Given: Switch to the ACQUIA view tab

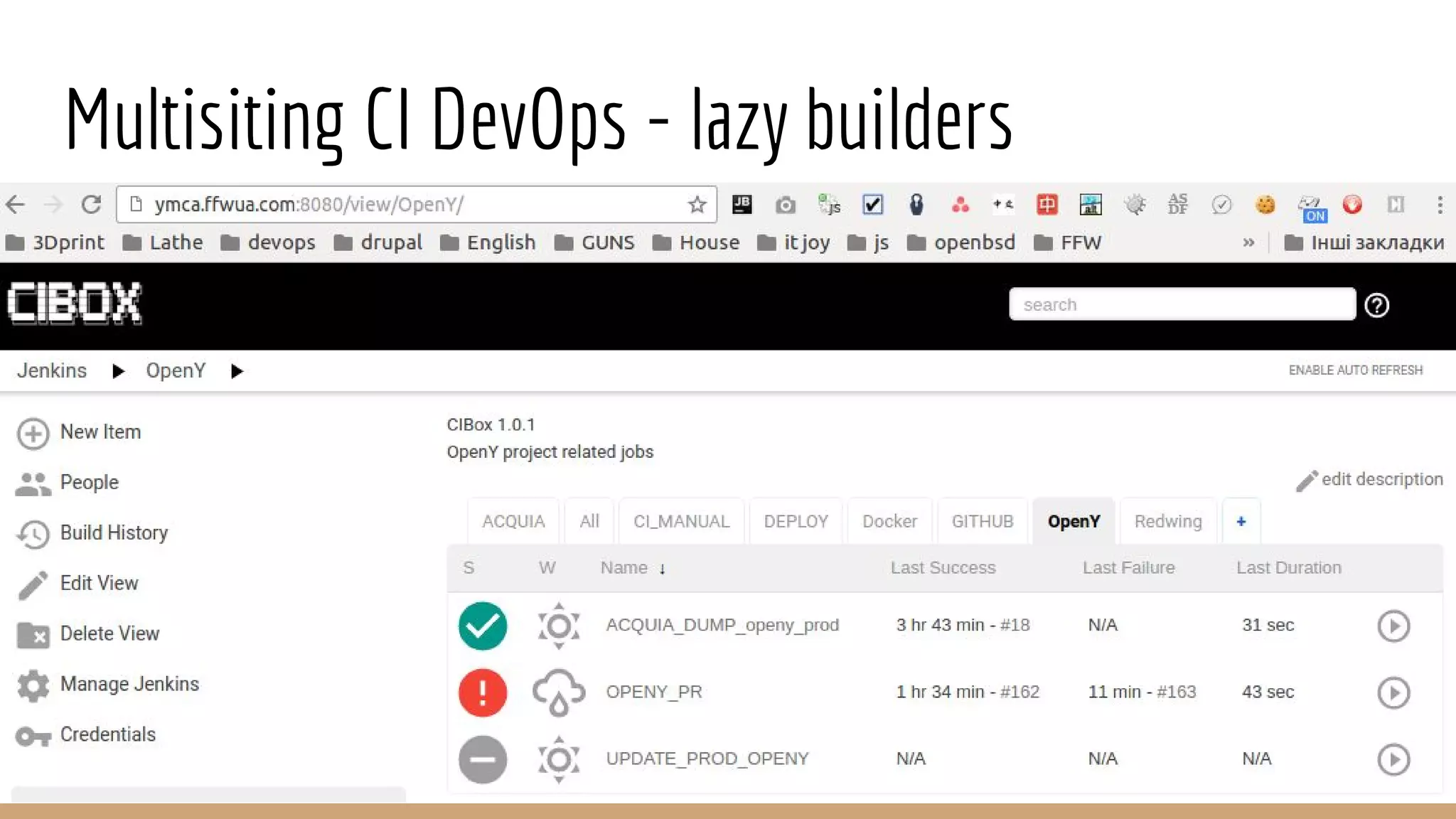Looking at the screenshot, I should tap(513, 522).
